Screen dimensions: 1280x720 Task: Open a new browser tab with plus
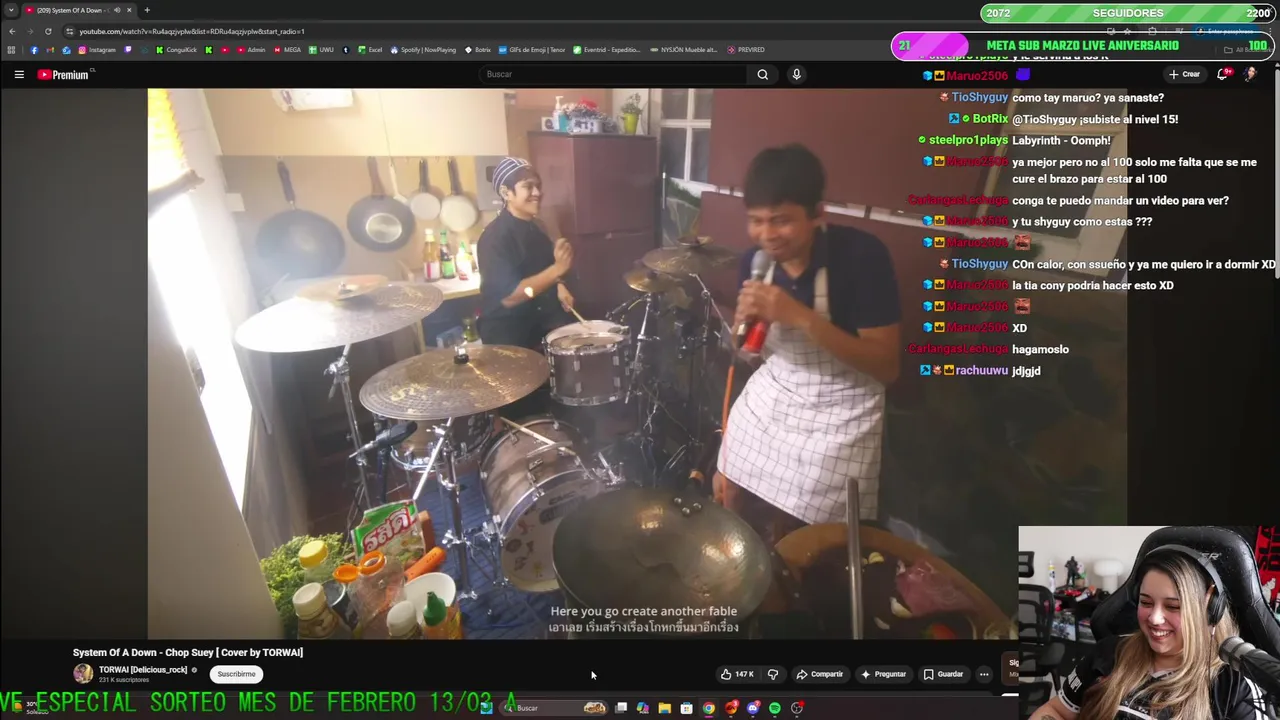point(147,10)
